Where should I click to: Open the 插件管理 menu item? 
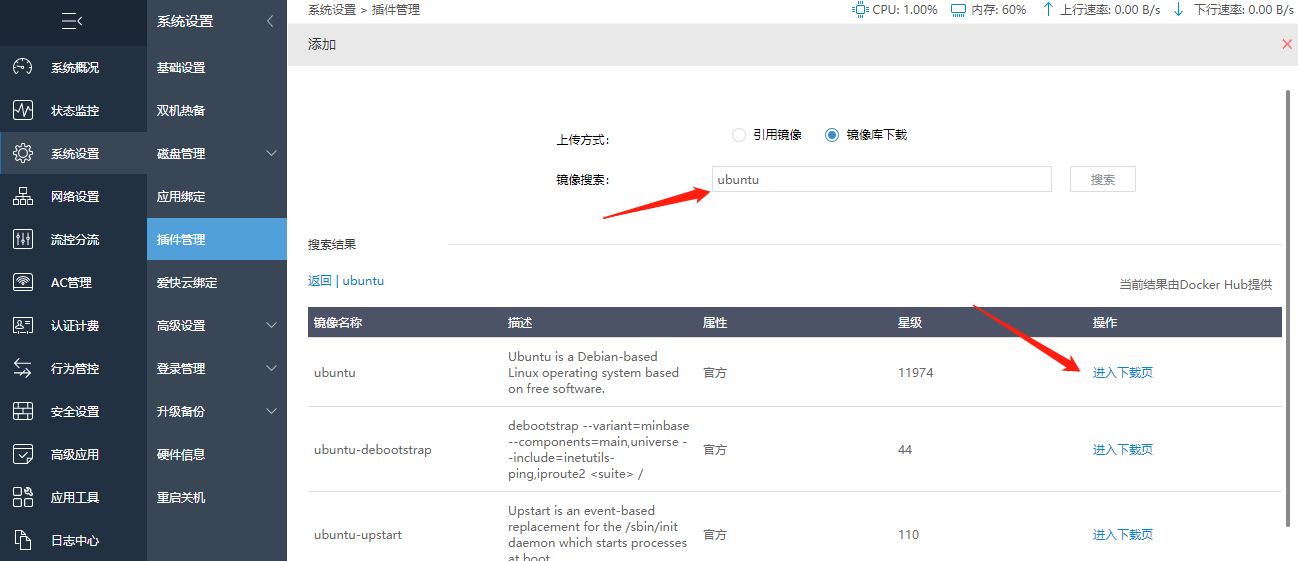(x=181, y=240)
